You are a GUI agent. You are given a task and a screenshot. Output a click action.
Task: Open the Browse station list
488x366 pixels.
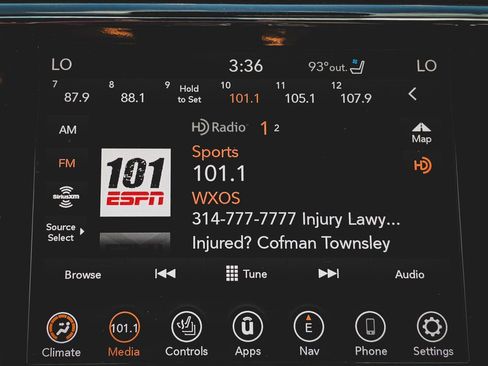pyautogui.click(x=83, y=275)
